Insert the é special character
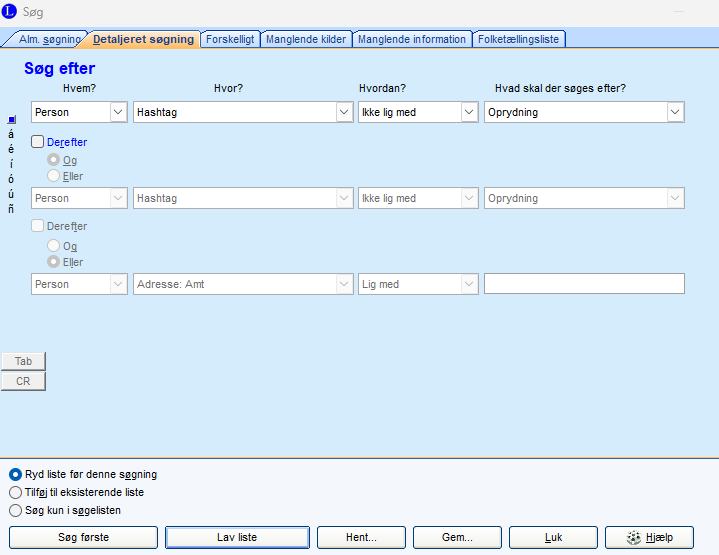The width and height of the screenshot is (719, 555). coord(11,149)
